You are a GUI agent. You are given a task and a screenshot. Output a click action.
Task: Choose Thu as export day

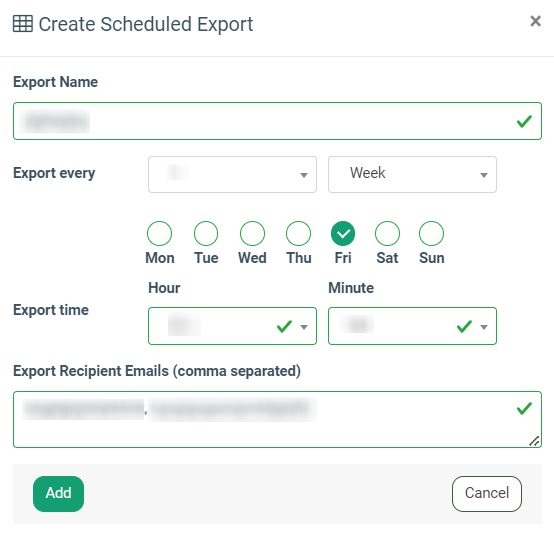[x=299, y=233]
